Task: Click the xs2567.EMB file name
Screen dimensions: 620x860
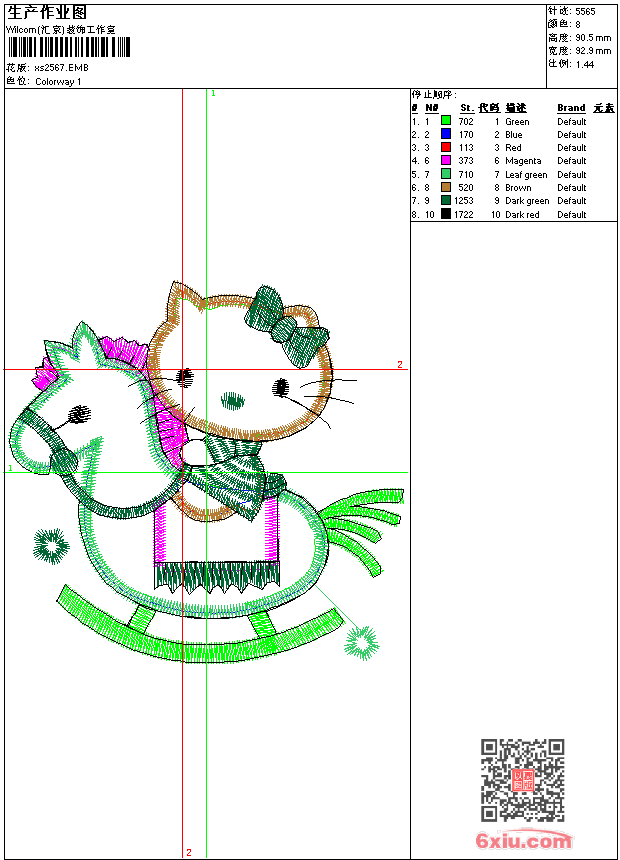Action: (62, 68)
